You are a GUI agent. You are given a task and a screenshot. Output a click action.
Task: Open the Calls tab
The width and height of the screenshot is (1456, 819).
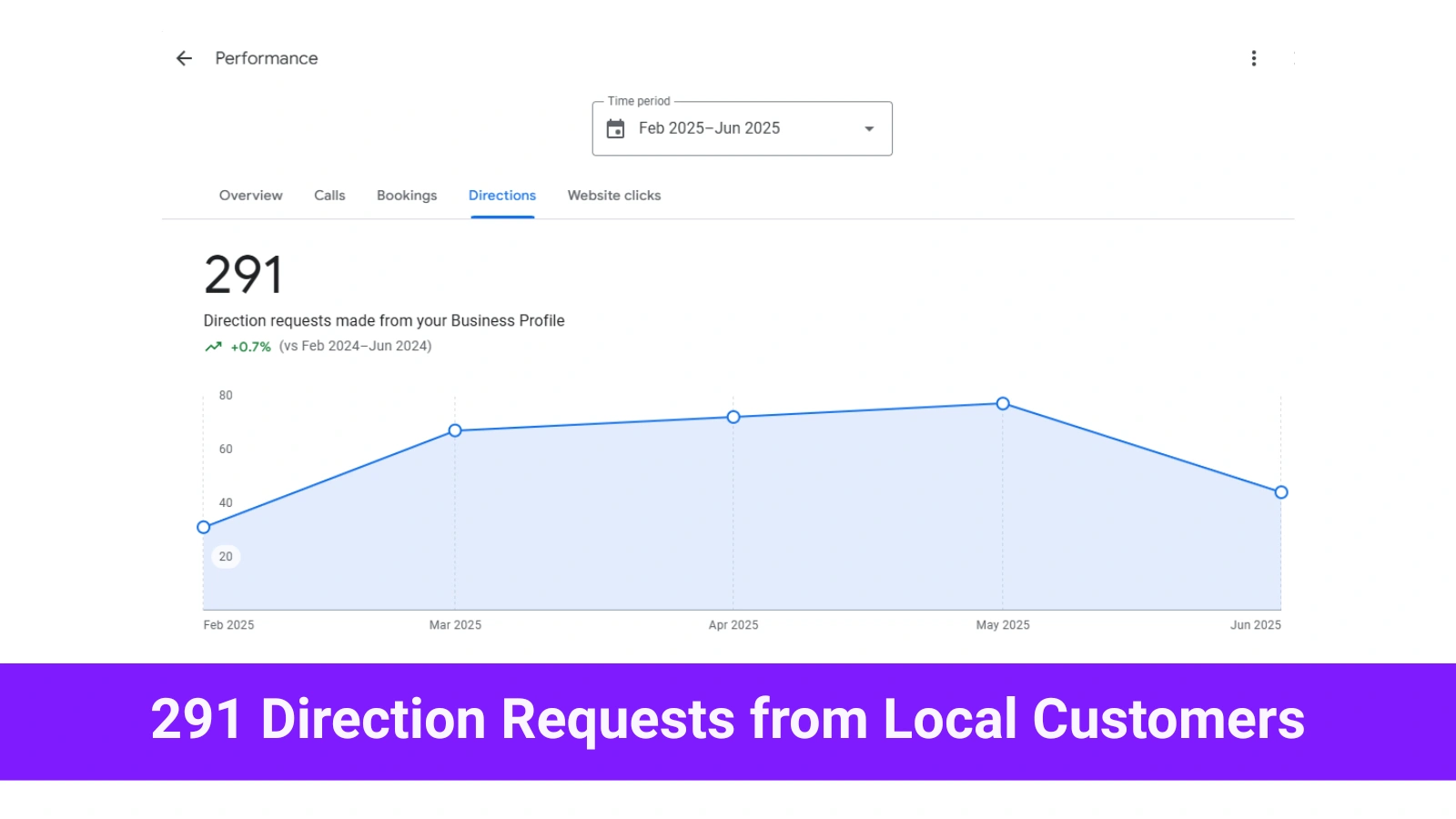(x=329, y=195)
